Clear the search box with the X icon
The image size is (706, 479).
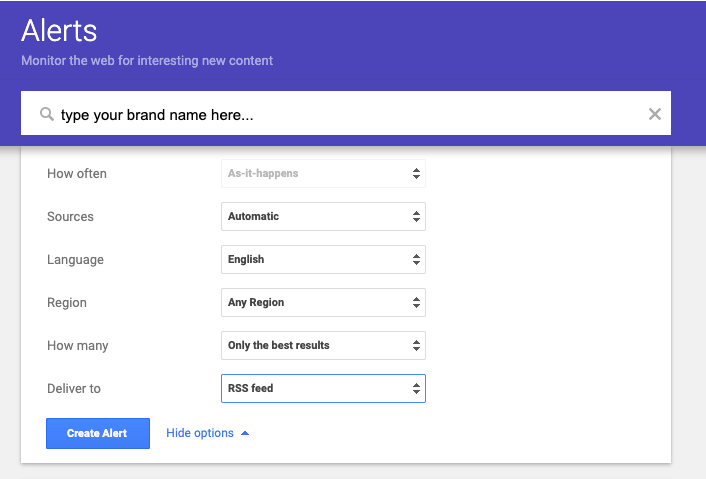[655, 114]
